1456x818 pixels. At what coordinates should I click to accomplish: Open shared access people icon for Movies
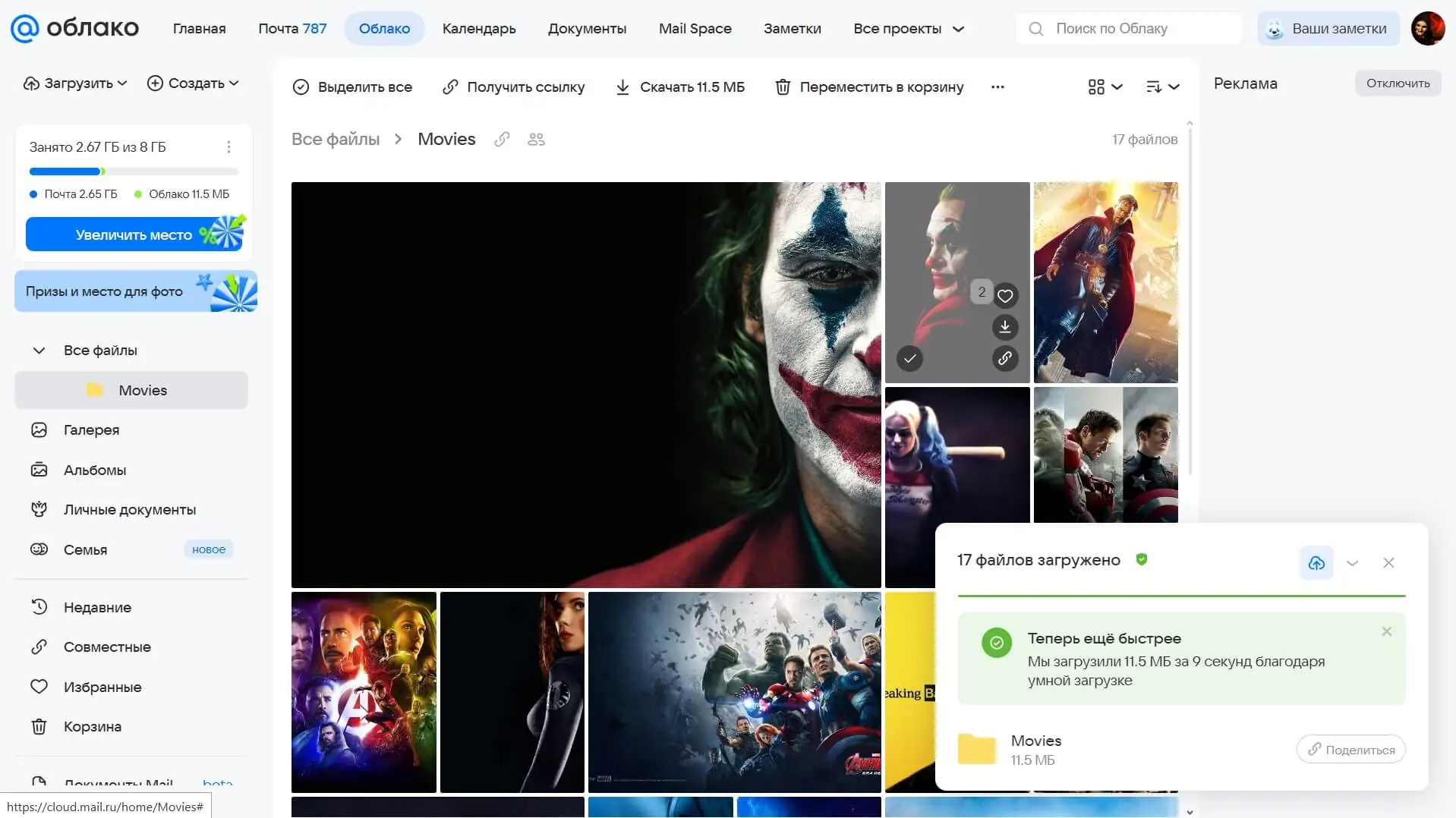tap(536, 139)
